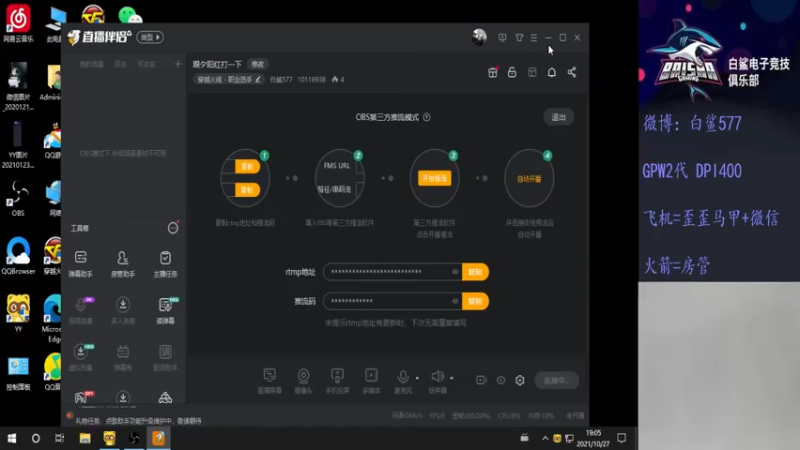Click the 开始推流 step 3 button

coord(435,178)
